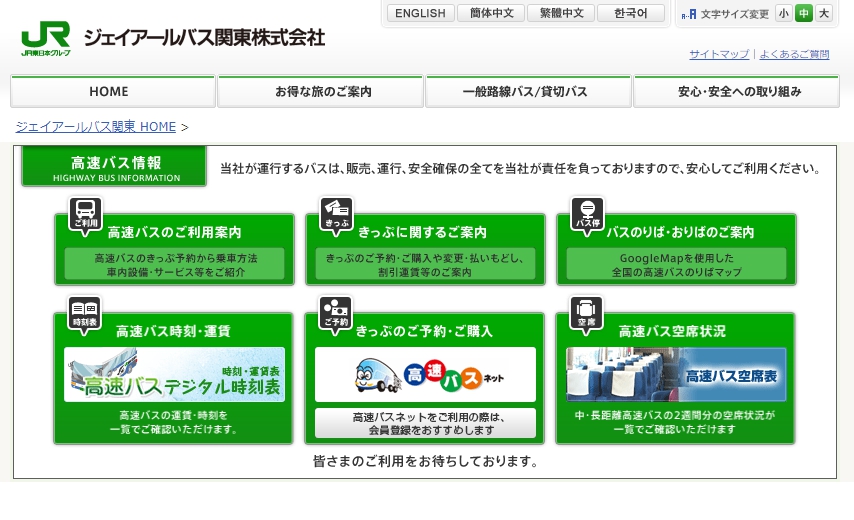854x520 pixels.
Task: Click the ジェイアールバス関東 HOME breadcrumb link
Action: click(x=96, y=127)
